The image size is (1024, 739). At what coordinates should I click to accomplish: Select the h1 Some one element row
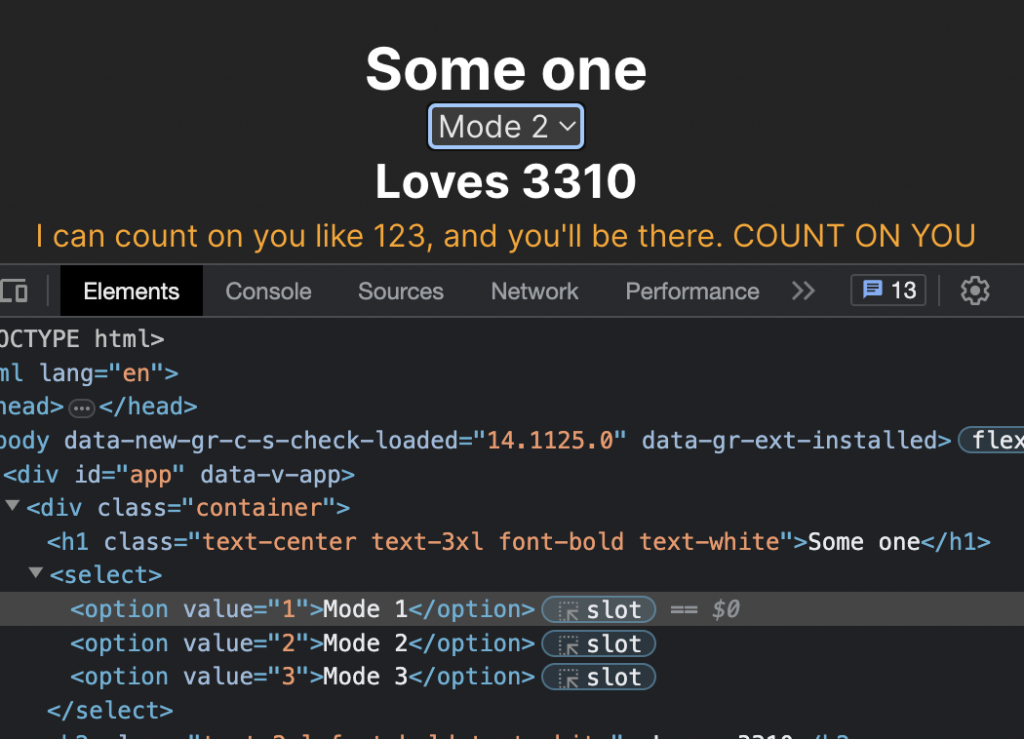click(512, 542)
